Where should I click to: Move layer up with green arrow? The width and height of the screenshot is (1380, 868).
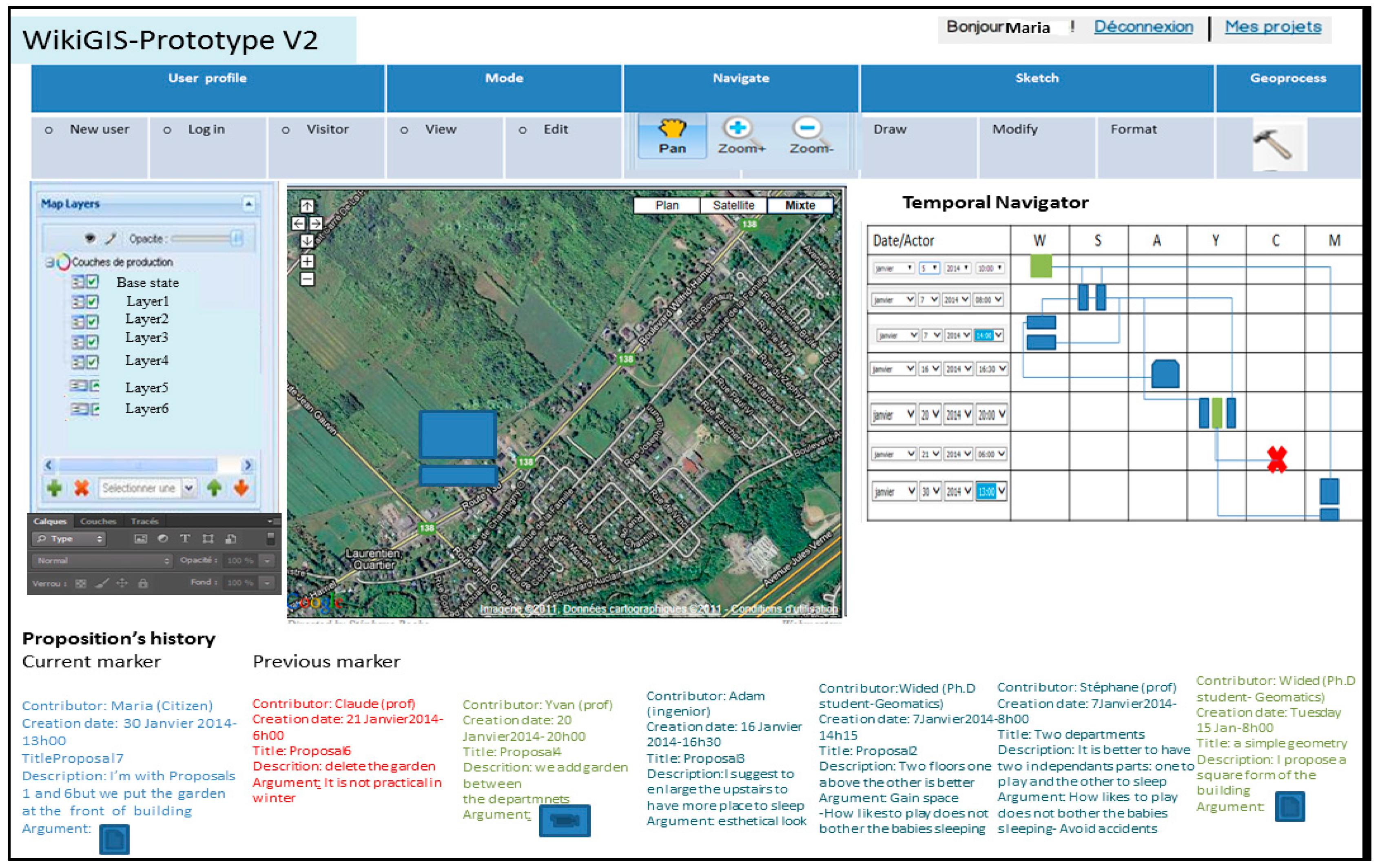coord(214,488)
